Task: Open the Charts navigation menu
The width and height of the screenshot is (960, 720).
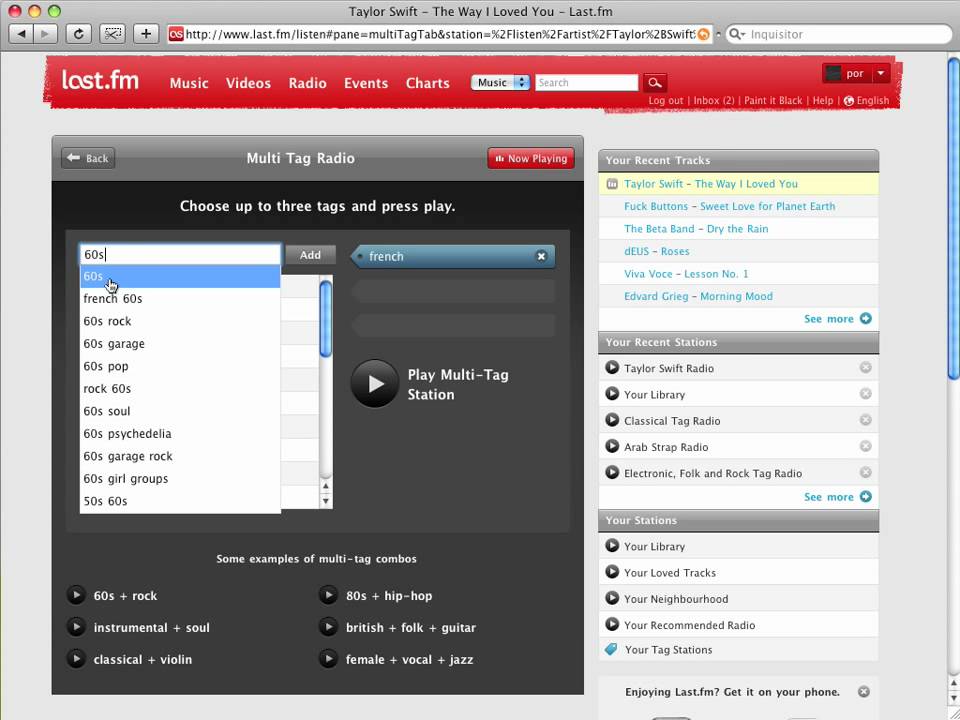Action: (427, 83)
